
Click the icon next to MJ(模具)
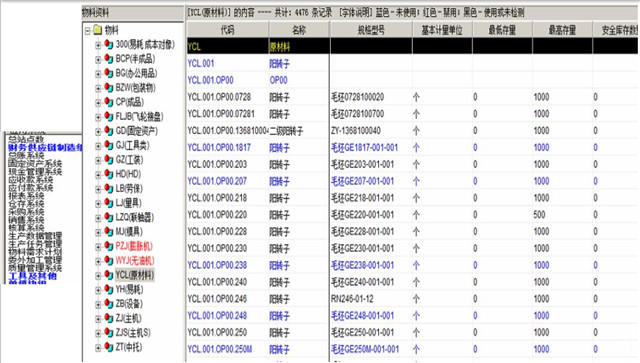point(109,232)
